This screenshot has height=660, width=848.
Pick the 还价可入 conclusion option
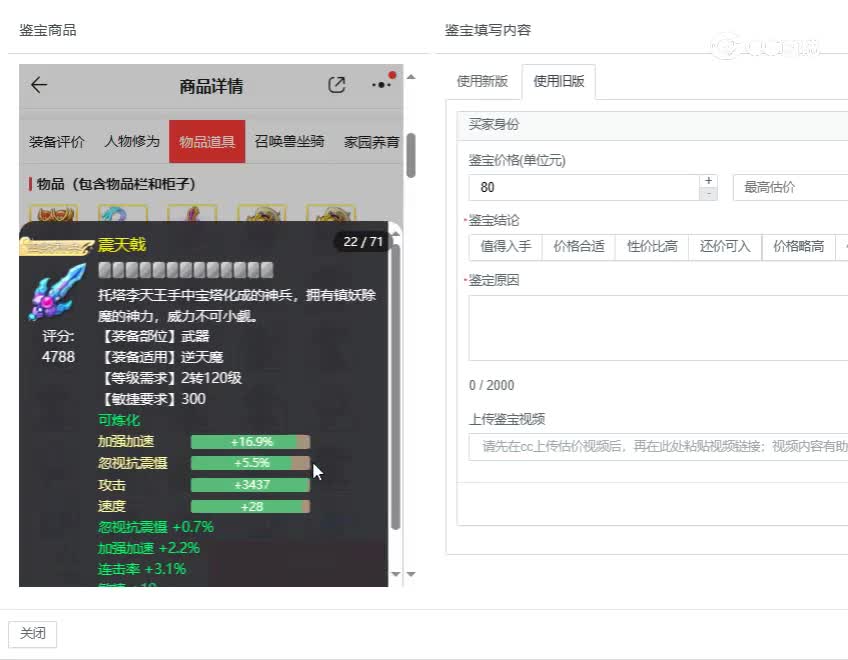(724, 246)
